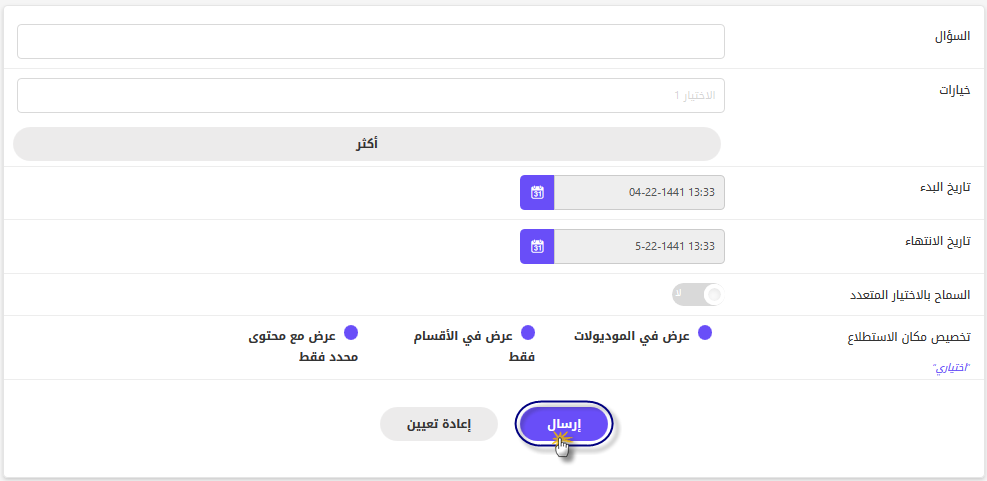The height and width of the screenshot is (481, 987).
Task: Click the إرسال submit button
Action: coord(564,424)
